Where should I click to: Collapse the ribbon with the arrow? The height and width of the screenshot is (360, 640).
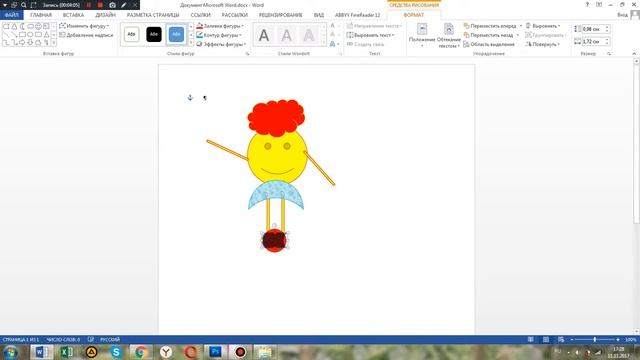point(634,53)
